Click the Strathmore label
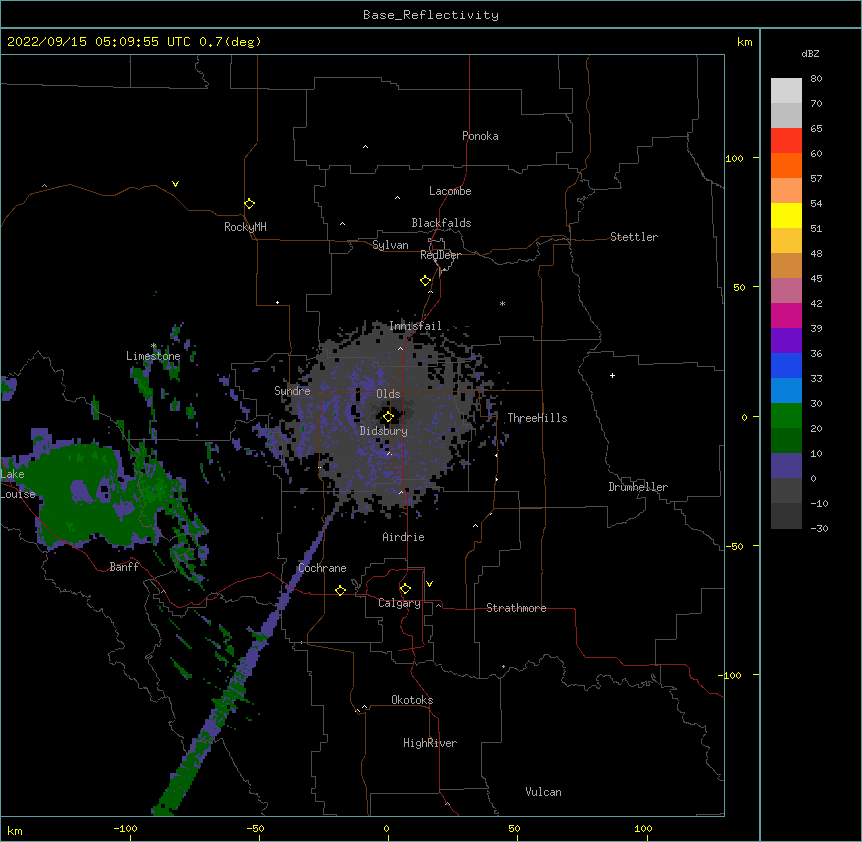This screenshot has width=862, height=842. point(516,608)
